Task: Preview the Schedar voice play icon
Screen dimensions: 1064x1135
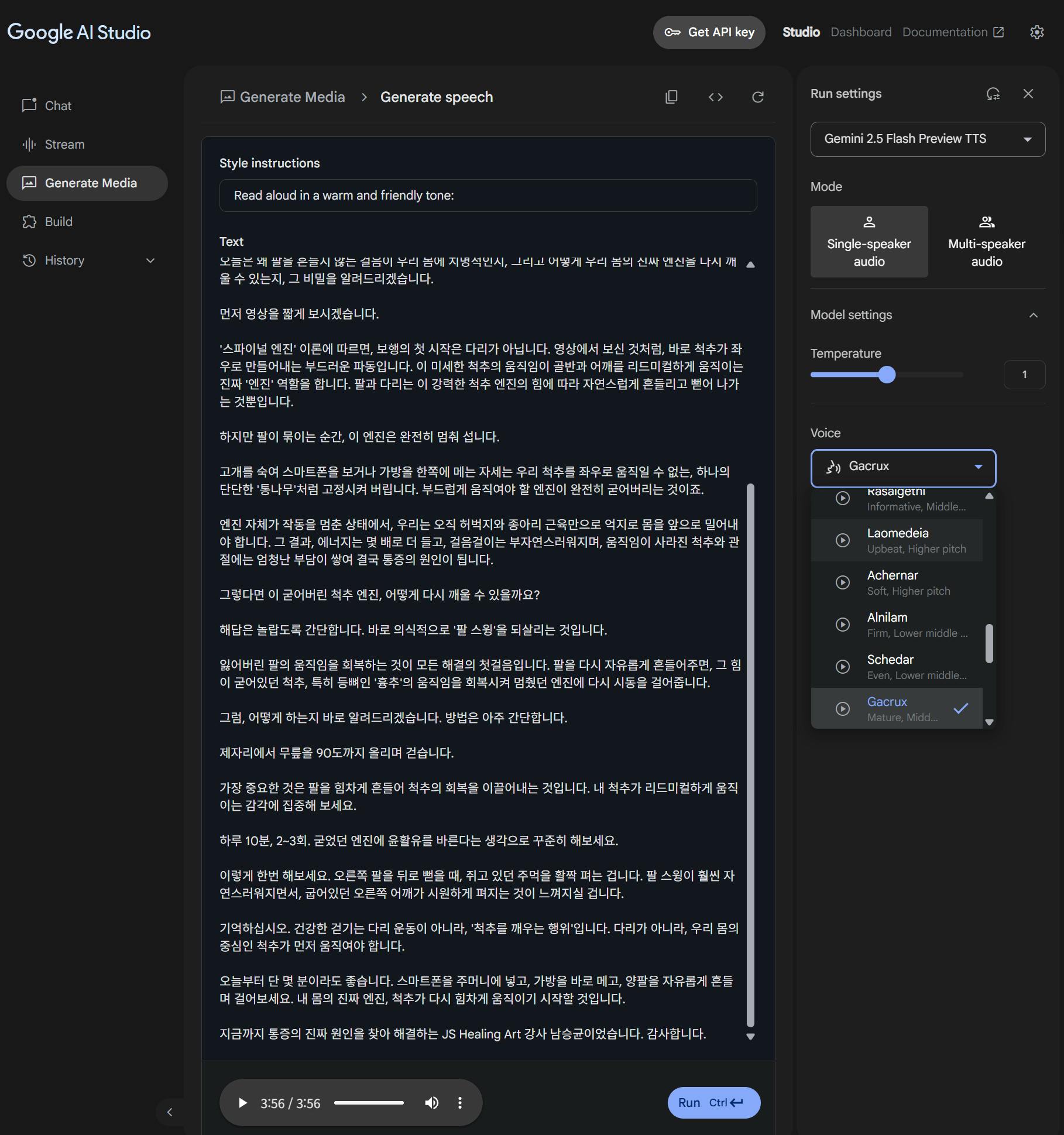Action: coord(842,667)
